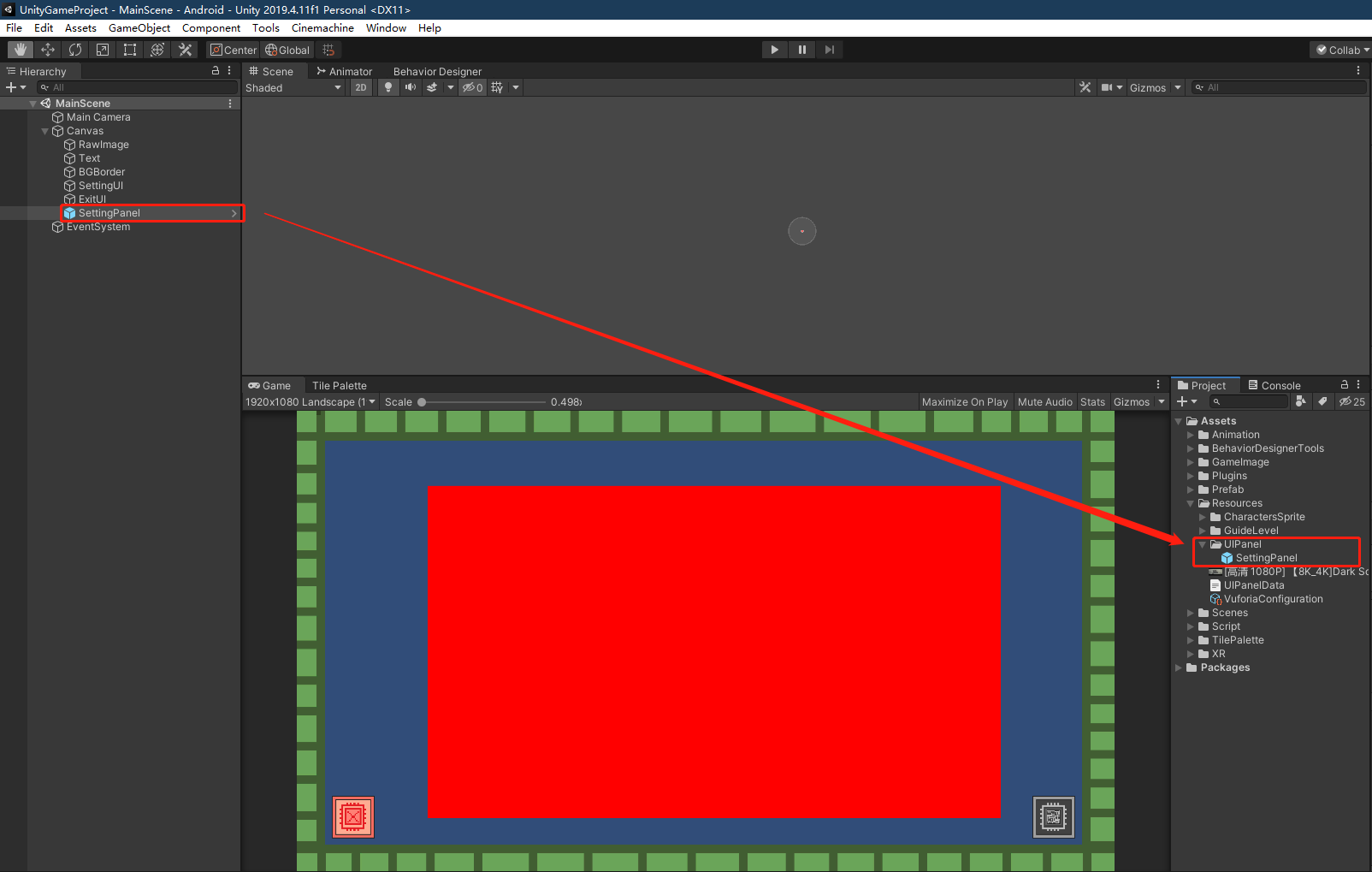Screen dimensions: 1372x872
Task: Lock the Hierarchy panel
Action: [216, 71]
